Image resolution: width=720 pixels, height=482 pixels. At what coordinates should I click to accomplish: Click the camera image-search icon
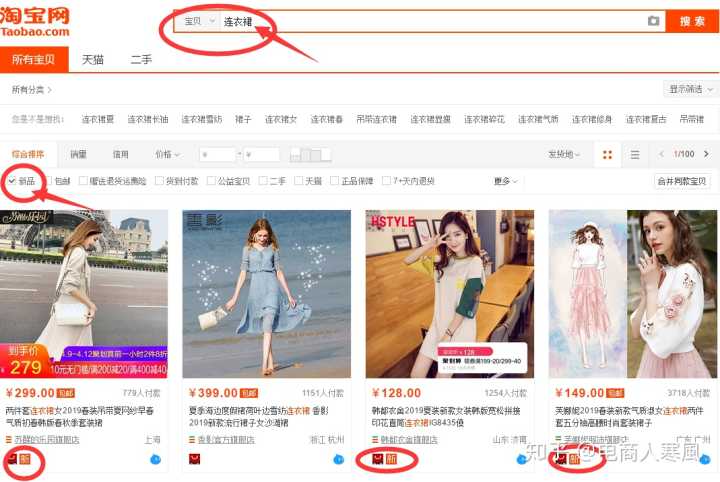(x=653, y=21)
